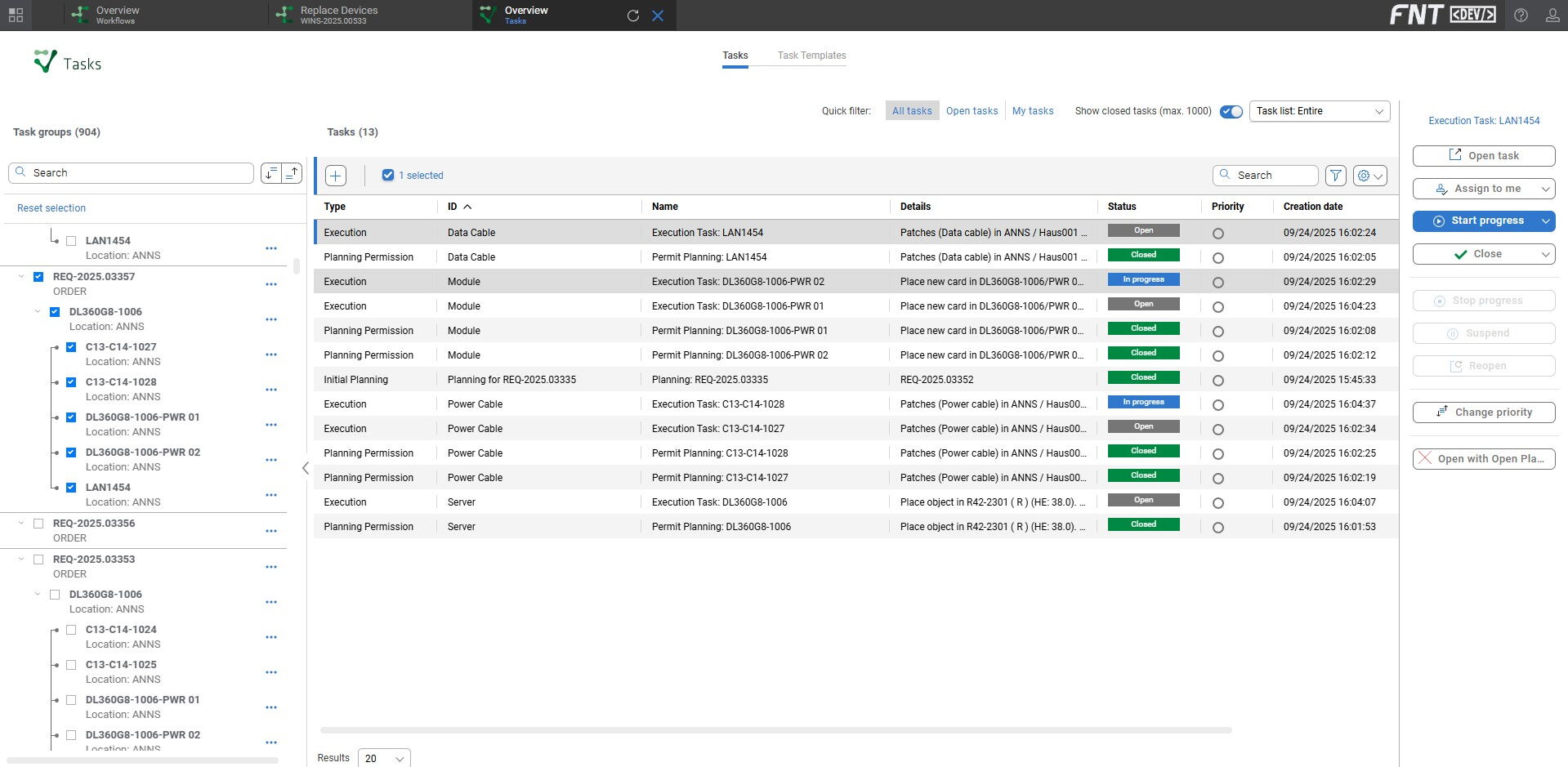Switch to Task Templates tab

[811, 56]
